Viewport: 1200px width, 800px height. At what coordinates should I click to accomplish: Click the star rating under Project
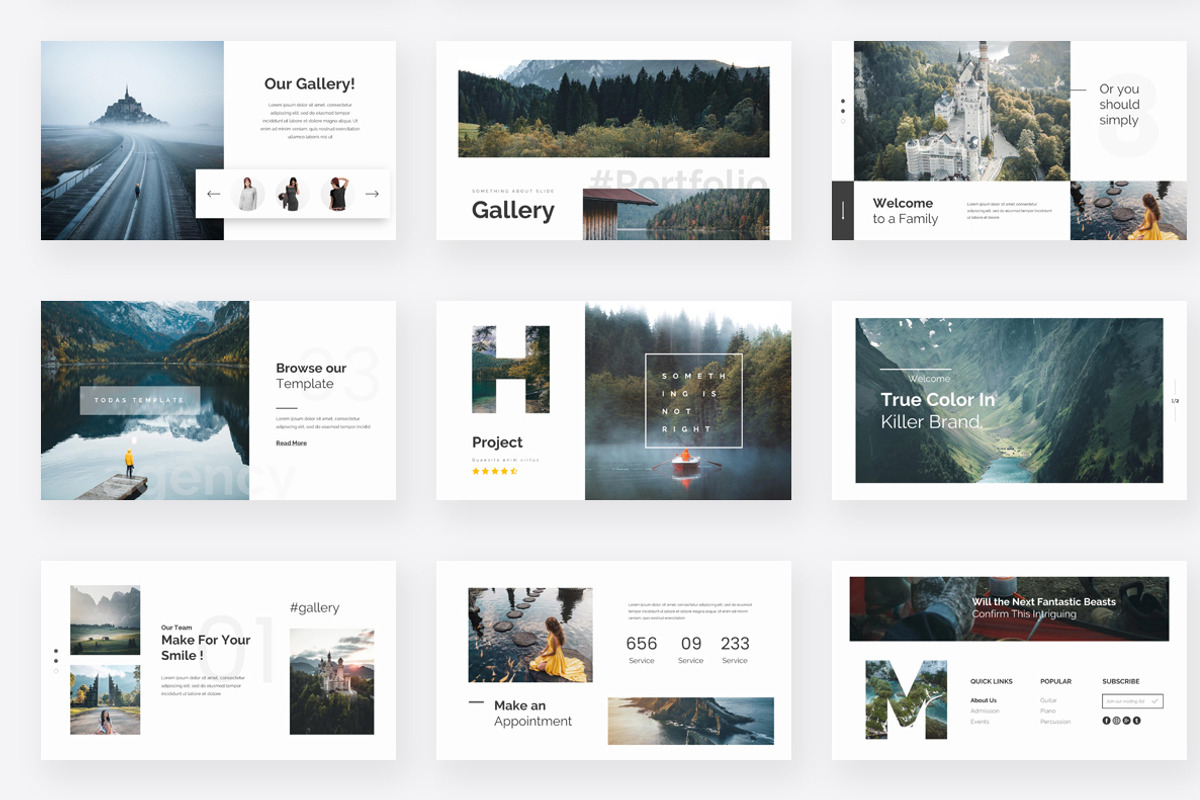494,471
